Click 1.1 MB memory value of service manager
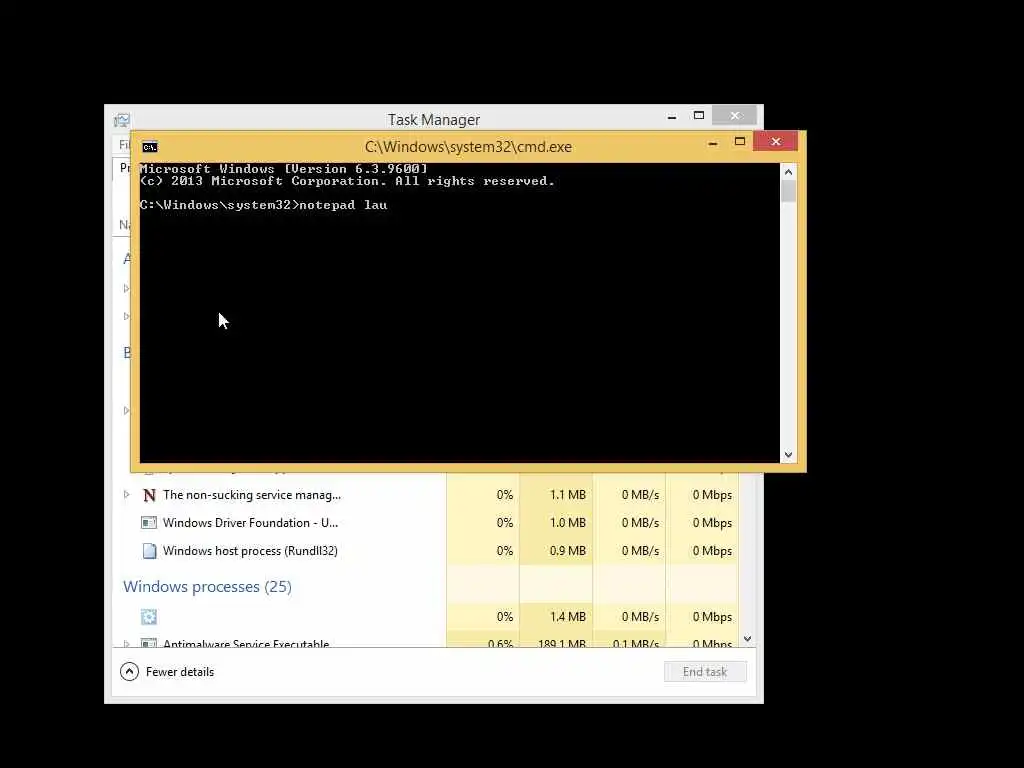The image size is (1024, 768). [568, 495]
